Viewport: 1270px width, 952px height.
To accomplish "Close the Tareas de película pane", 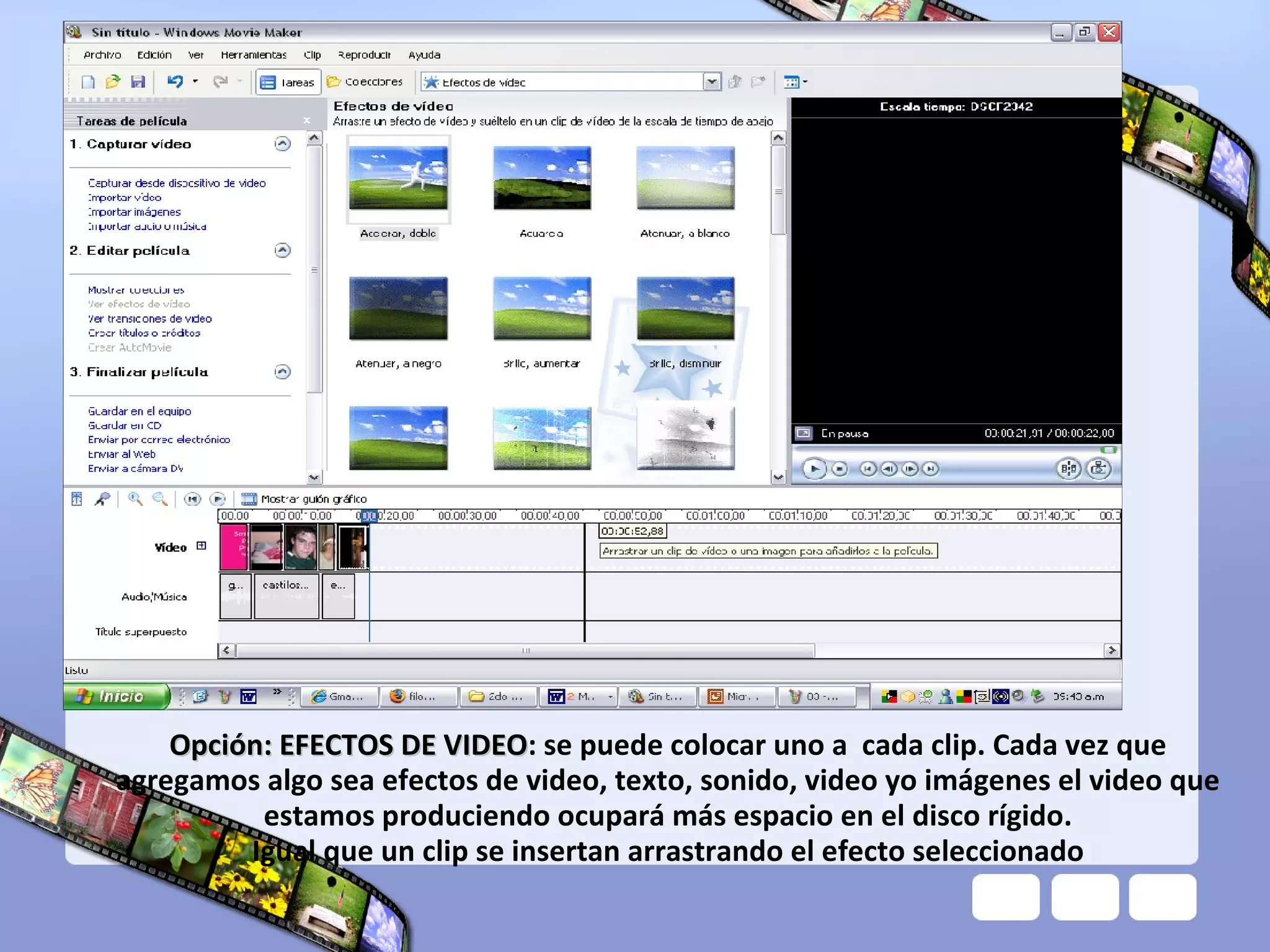I will [x=306, y=120].
